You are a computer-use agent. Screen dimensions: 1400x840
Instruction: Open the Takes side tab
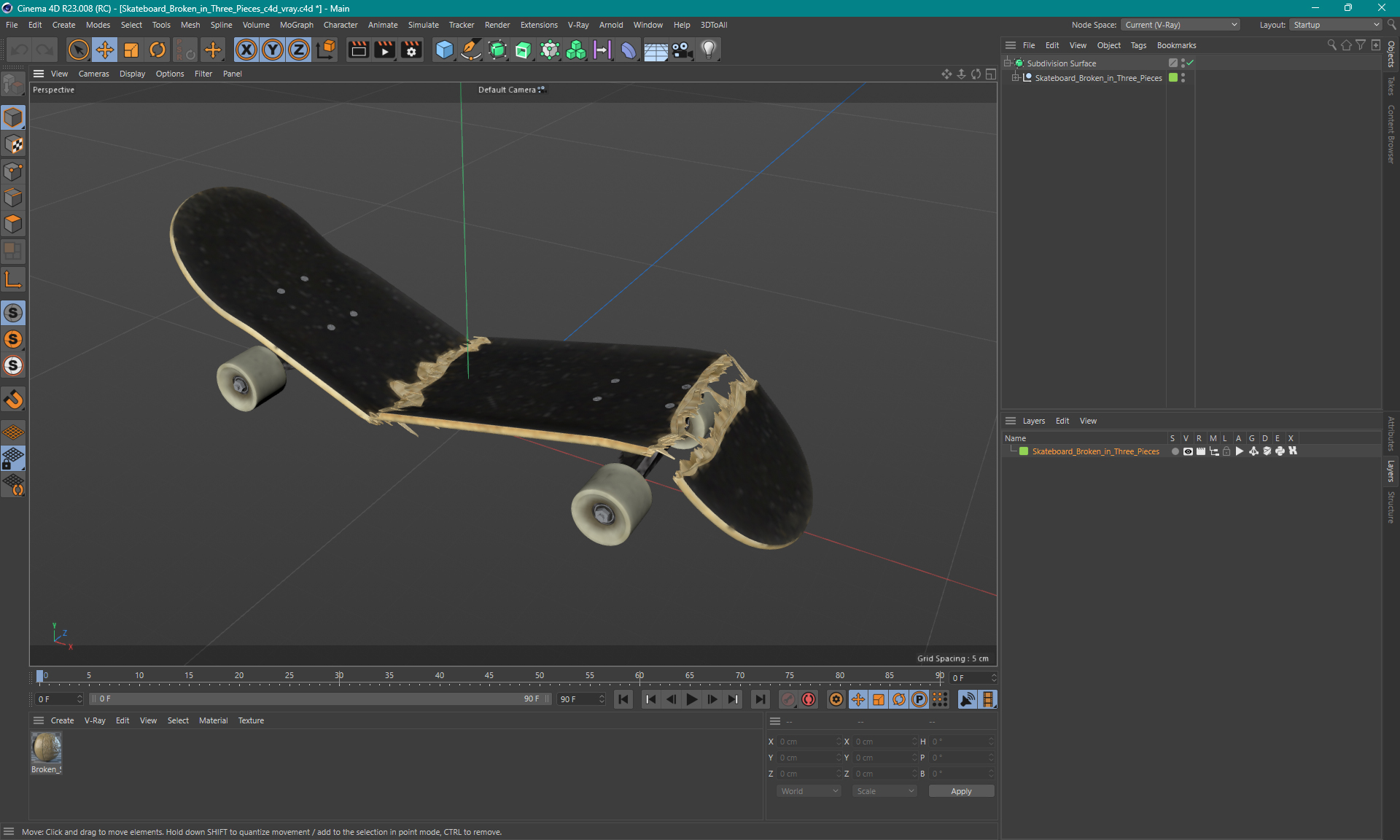click(x=1391, y=86)
